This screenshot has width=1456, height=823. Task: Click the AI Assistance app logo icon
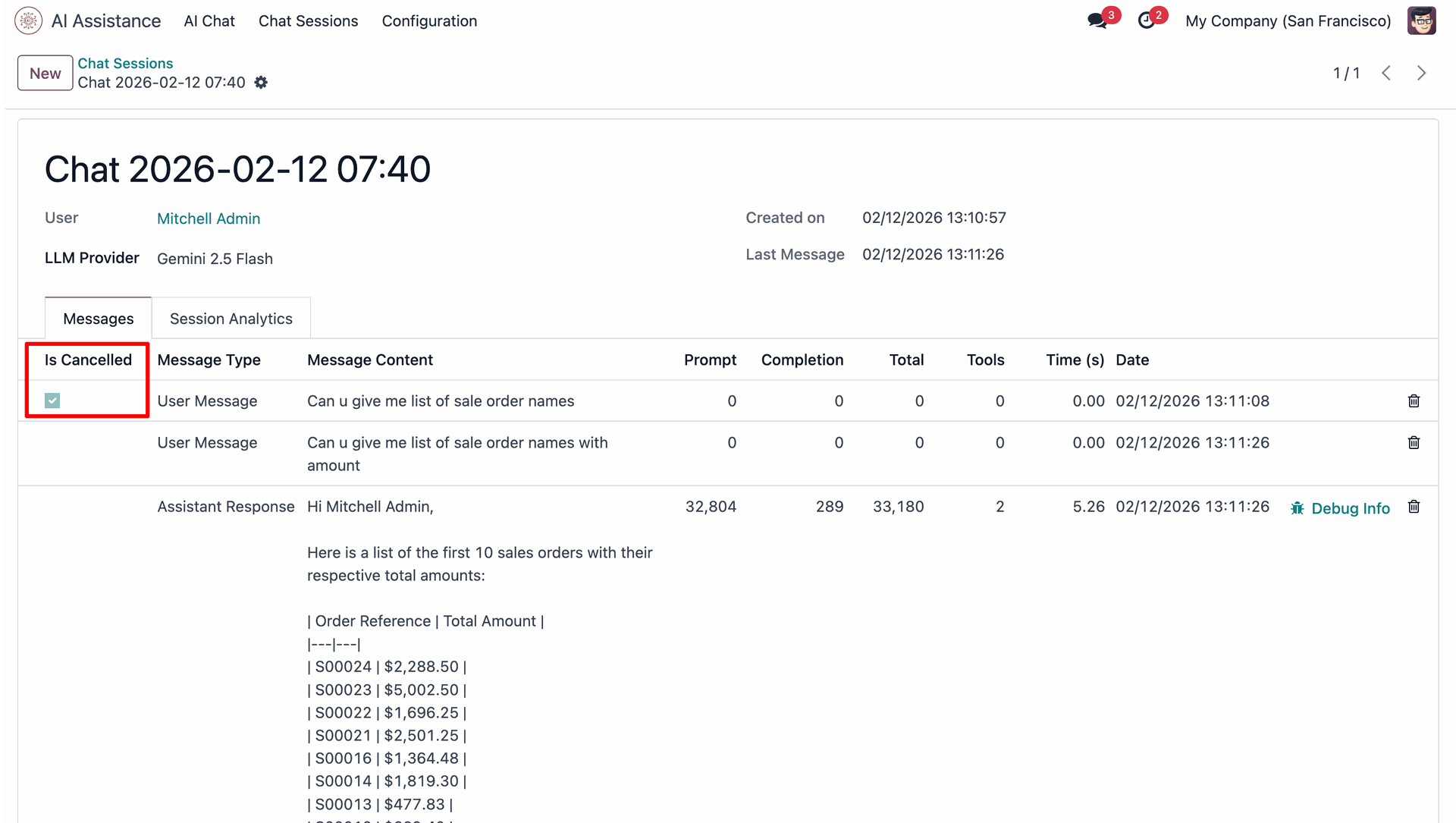(x=28, y=20)
